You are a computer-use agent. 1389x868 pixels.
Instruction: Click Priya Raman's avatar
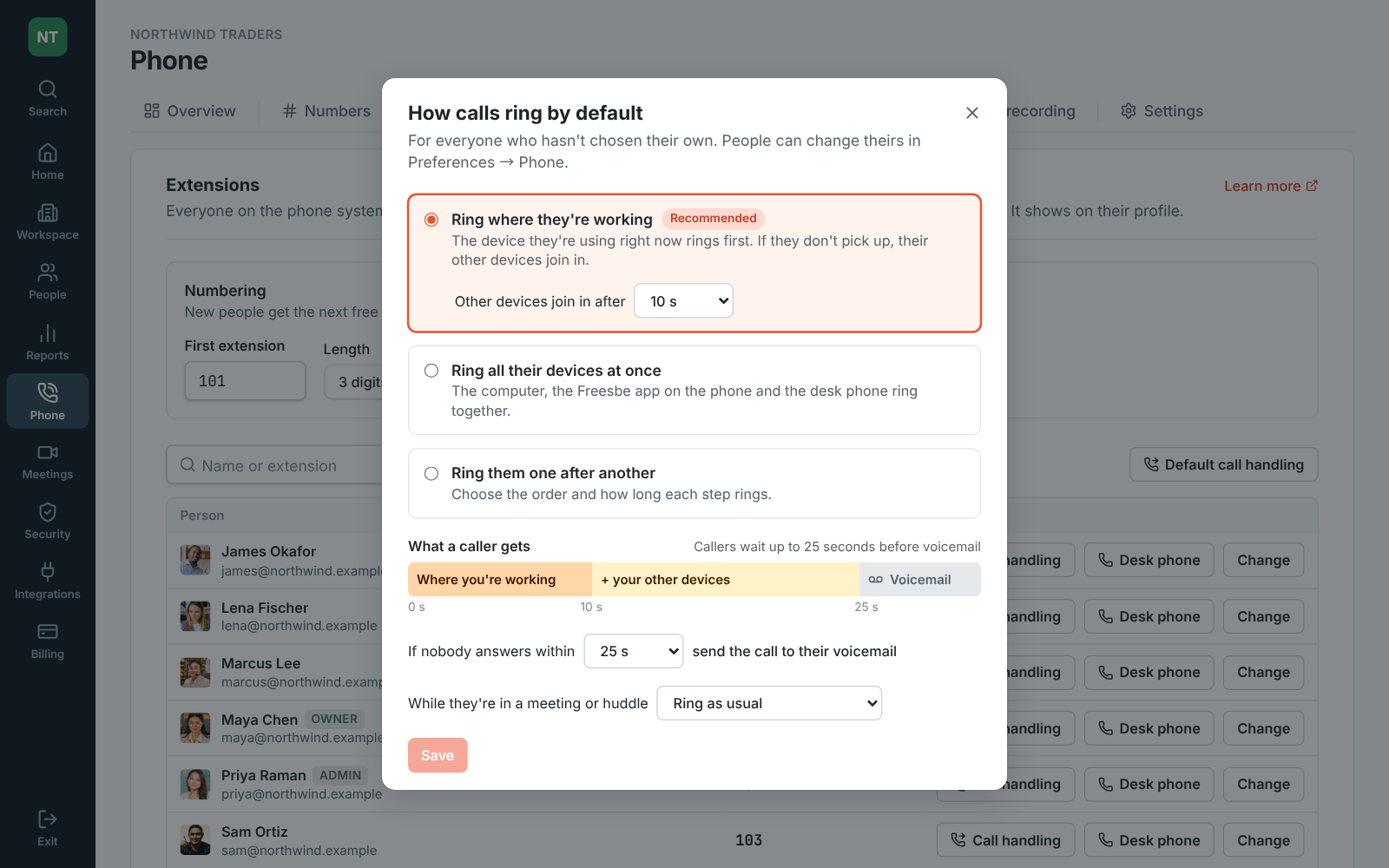point(195,785)
